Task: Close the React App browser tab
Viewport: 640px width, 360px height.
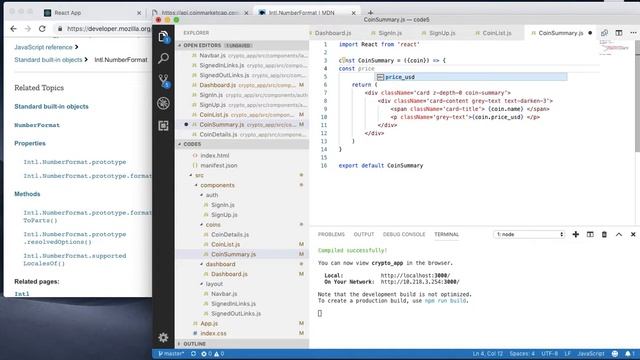Action: point(139,13)
